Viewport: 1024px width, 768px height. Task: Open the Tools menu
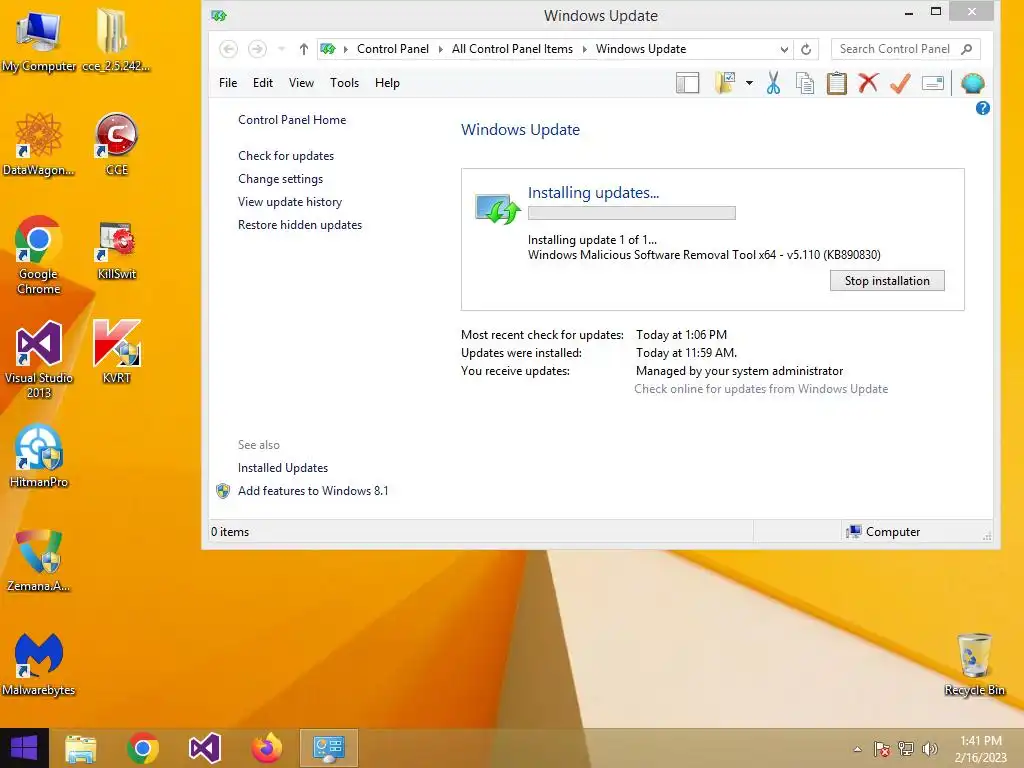[344, 83]
